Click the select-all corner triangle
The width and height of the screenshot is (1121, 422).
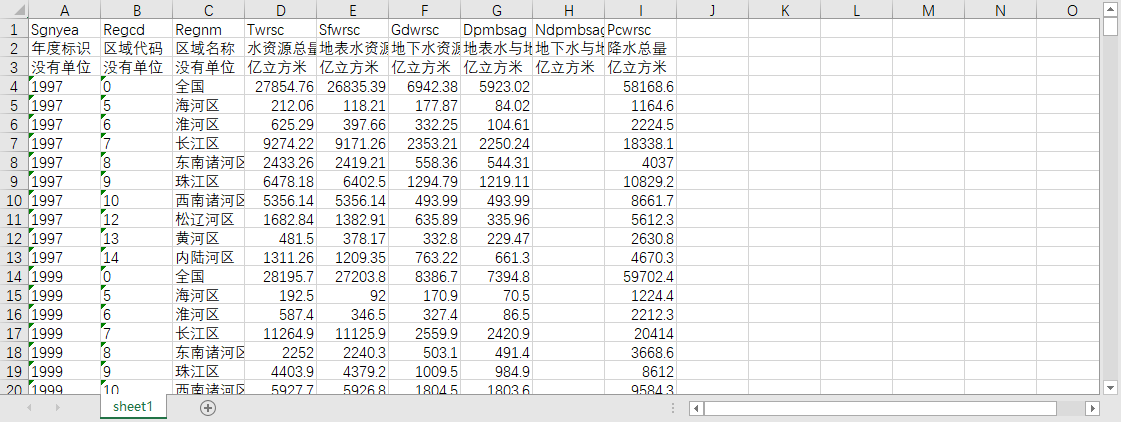[14, 10]
